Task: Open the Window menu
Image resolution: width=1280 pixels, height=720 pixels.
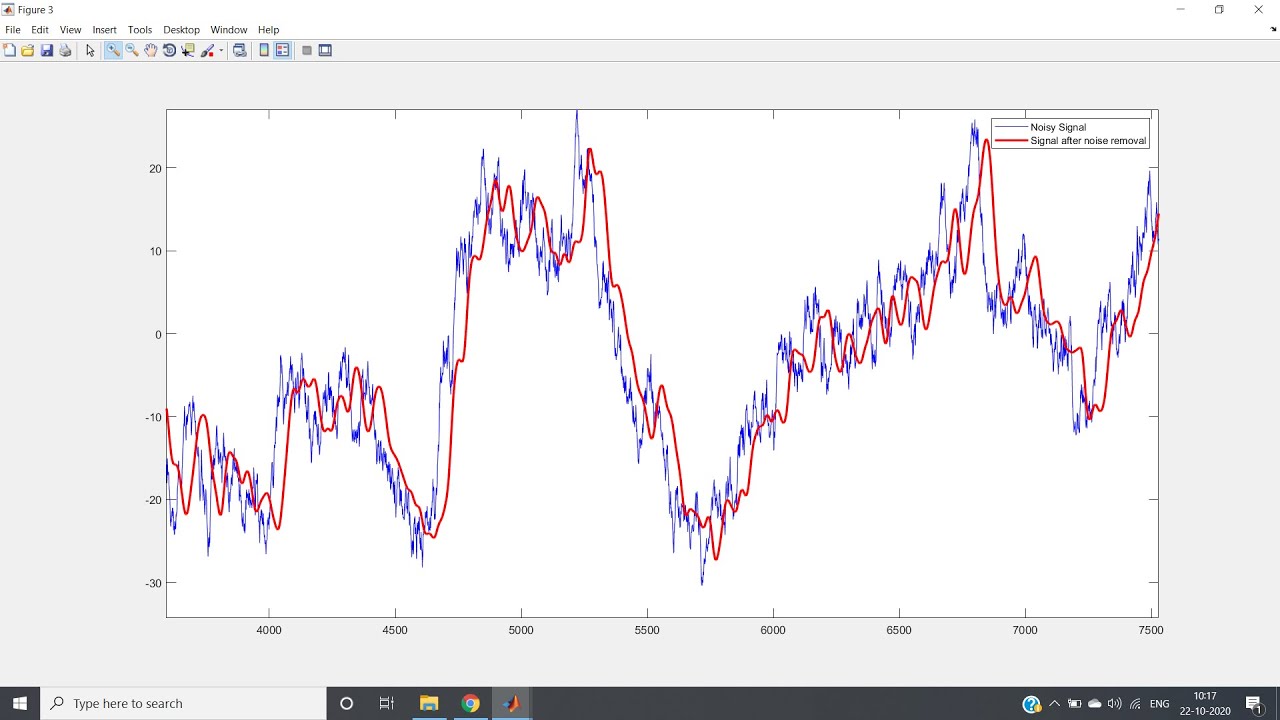Action: [229, 30]
